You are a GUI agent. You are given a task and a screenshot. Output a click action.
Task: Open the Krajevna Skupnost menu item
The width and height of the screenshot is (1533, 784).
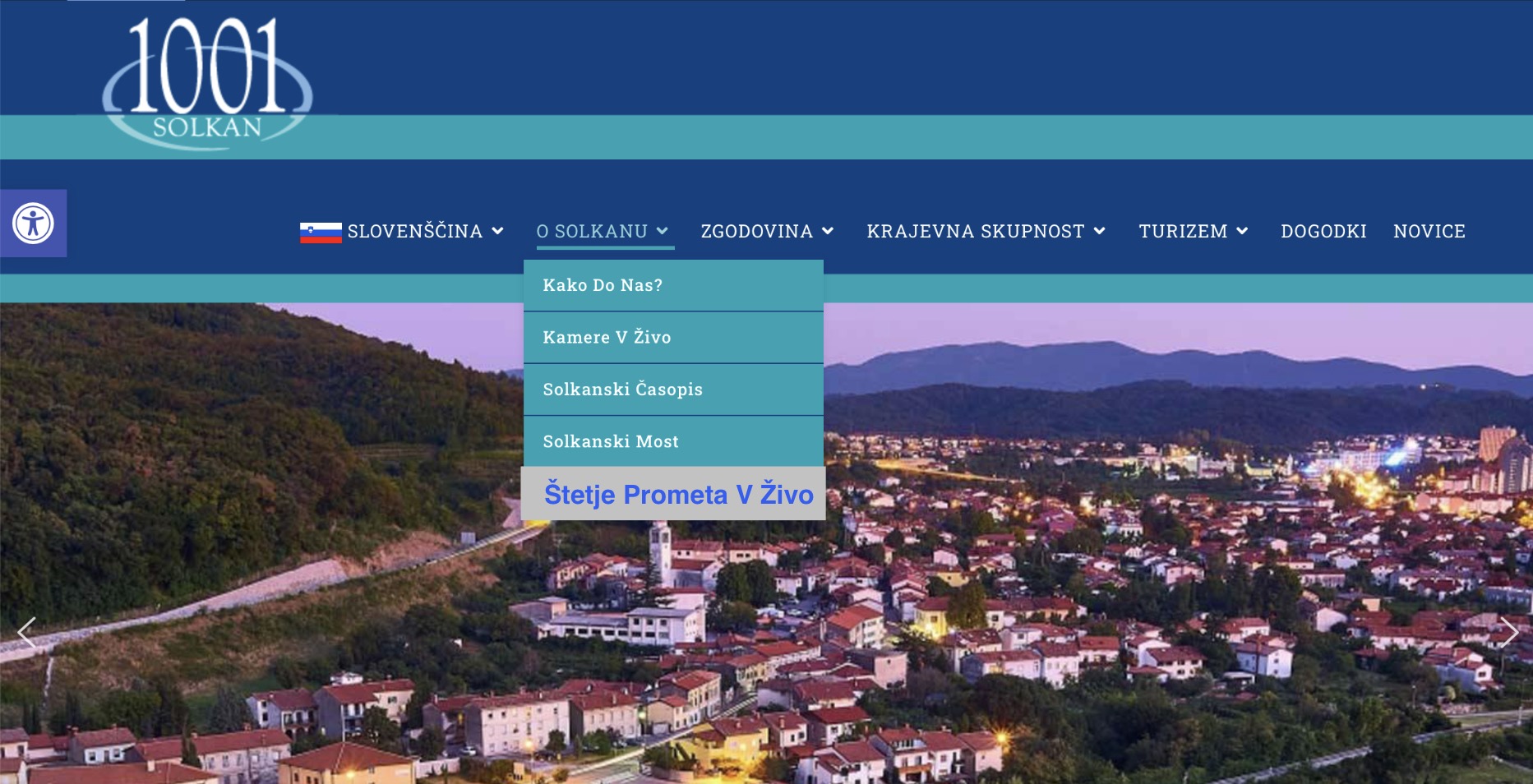(x=976, y=232)
